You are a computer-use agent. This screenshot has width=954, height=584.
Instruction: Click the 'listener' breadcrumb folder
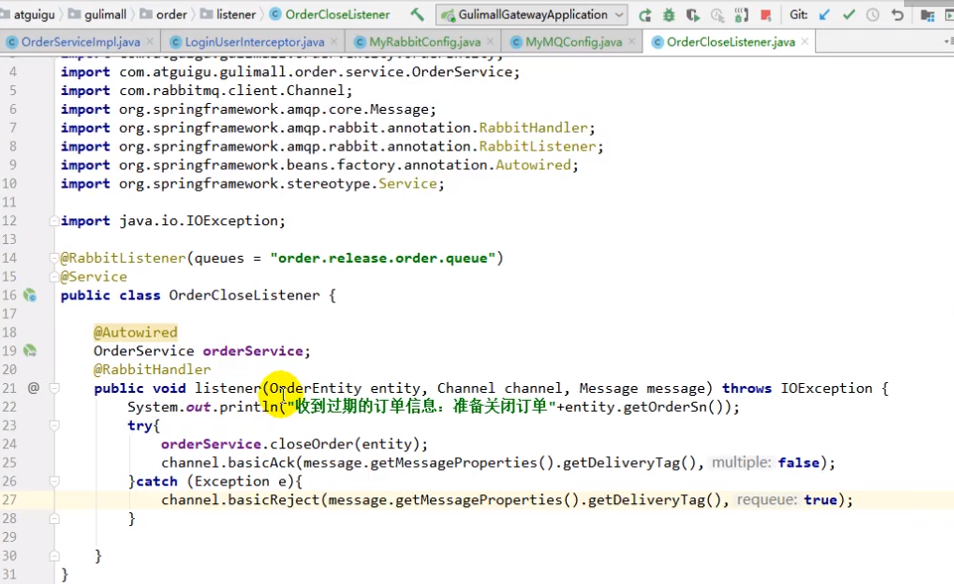236,15
